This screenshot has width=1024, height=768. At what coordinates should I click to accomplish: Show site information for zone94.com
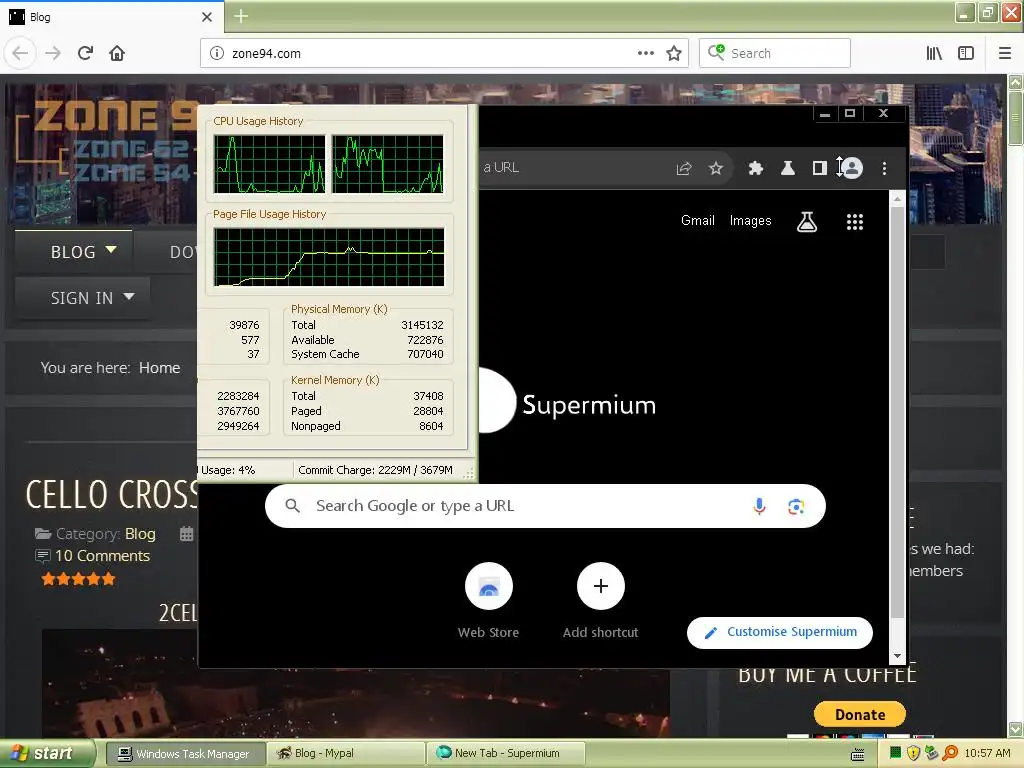click(217, 54)
